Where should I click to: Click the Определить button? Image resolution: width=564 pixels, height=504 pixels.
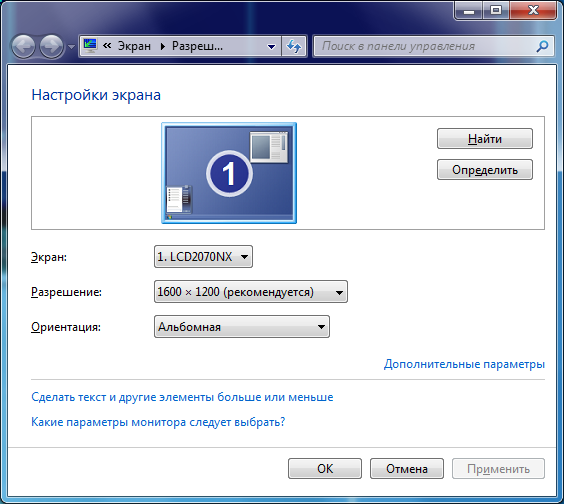click(x=485, y=169)
